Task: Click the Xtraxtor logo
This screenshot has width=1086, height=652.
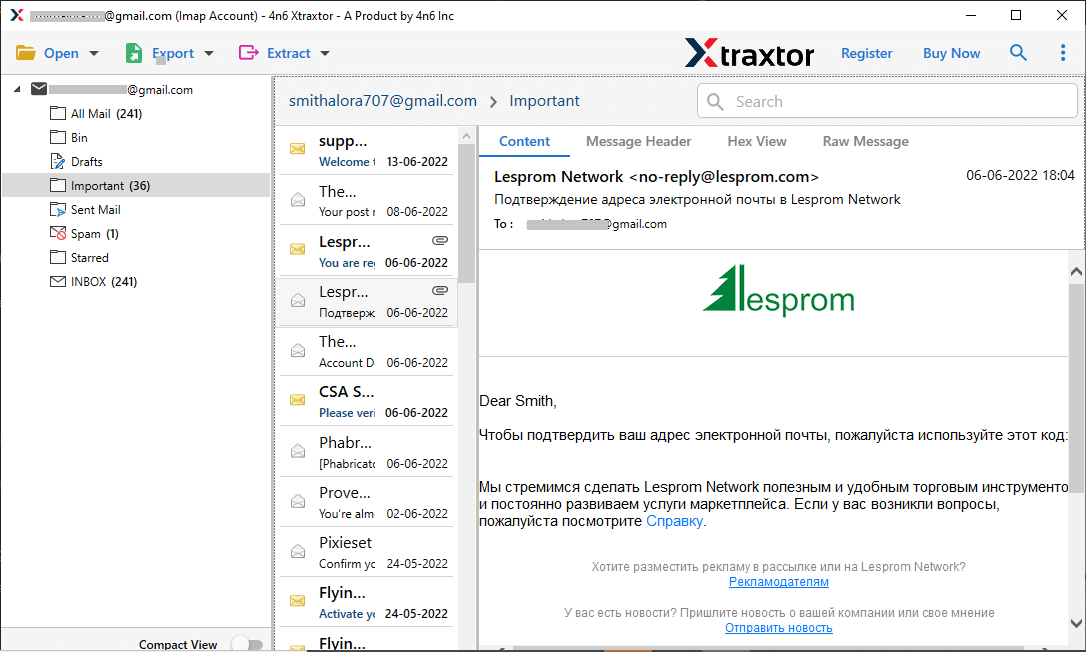Action: [749, 53]
